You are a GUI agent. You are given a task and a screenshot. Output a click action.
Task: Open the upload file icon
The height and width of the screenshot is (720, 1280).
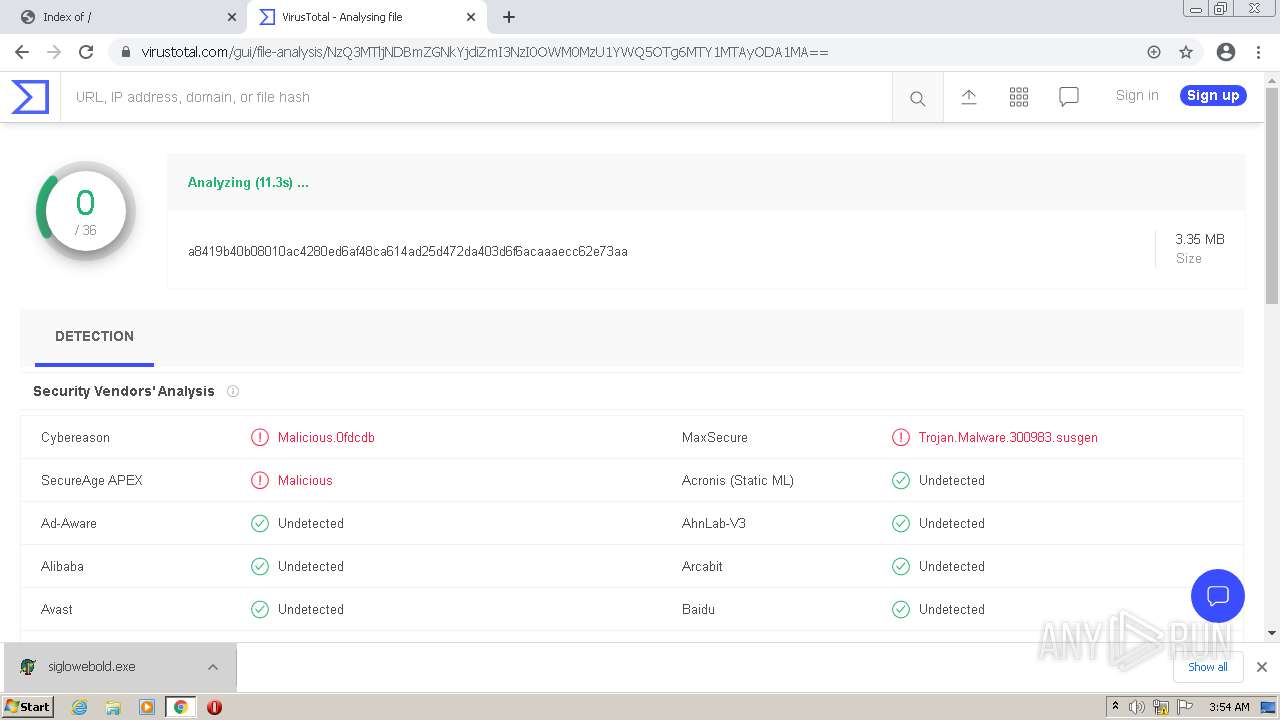pyautogui.click(x=968, y=97)
